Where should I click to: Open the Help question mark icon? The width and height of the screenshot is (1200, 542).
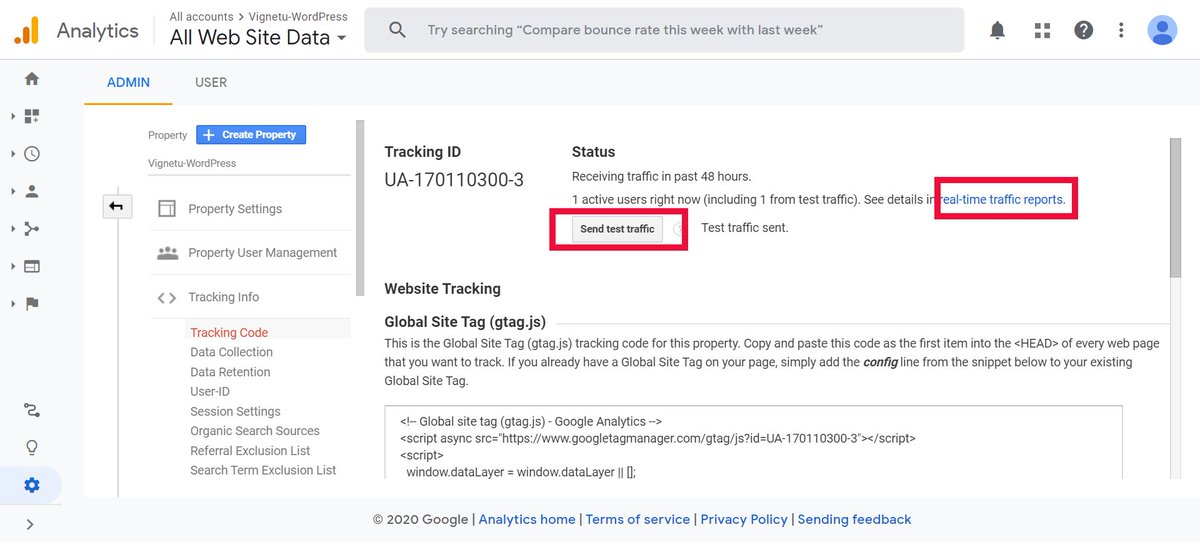1084,30
